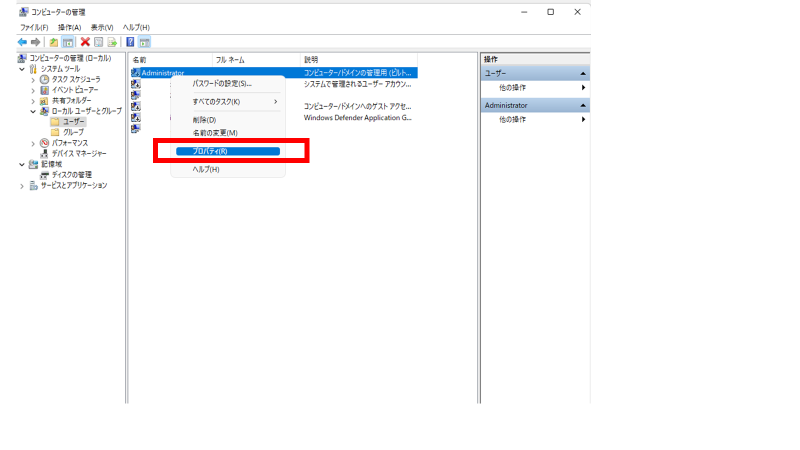Screen dimensions: 800x450
Task: Open Help via the blue question-mark toolbar icon
Action: (x=131, y=42)
